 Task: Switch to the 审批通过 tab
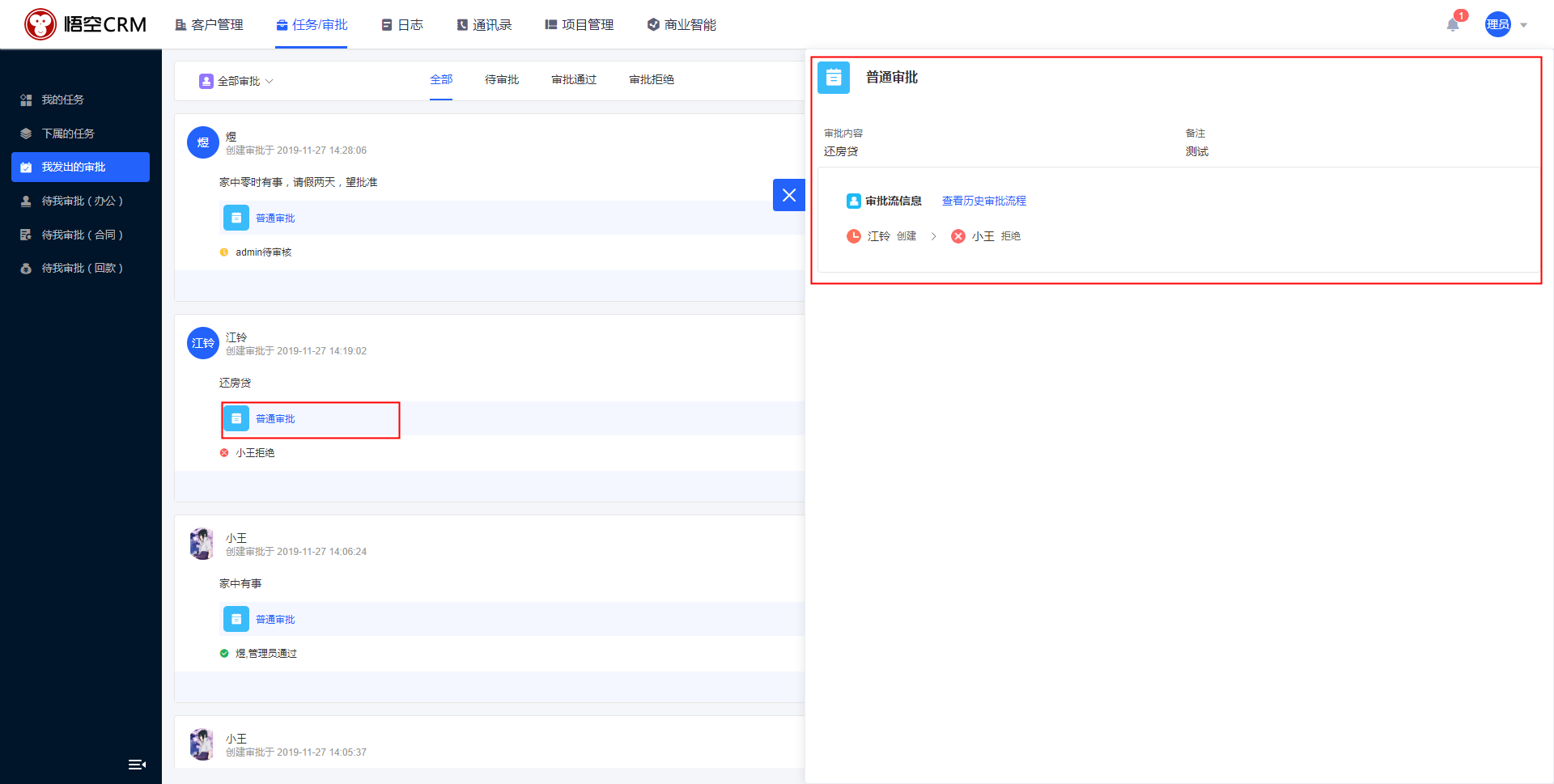pos(573,79)
